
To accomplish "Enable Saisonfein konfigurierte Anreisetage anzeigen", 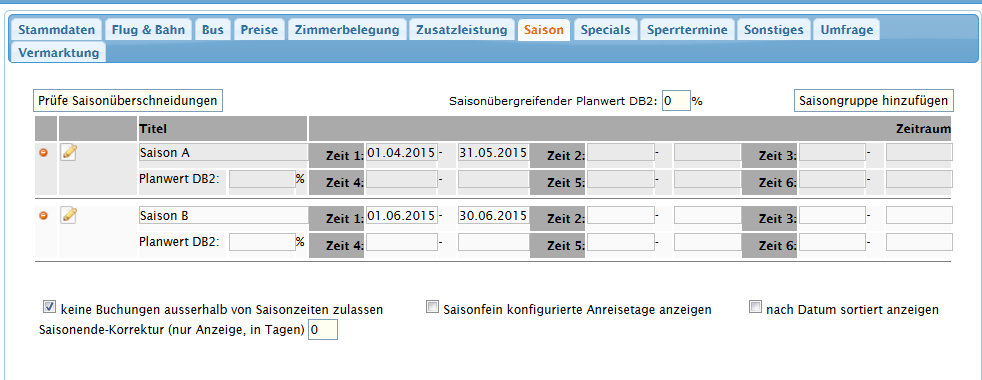I will coord(432,307).
